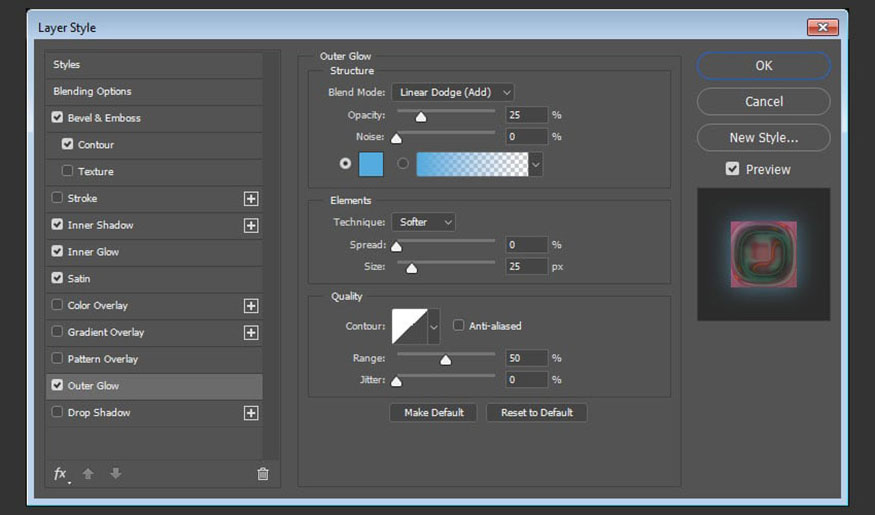Viewport: 875px width, 515px height.
Task: Toggle the Preview checkbox
Action: click(732, 169)
